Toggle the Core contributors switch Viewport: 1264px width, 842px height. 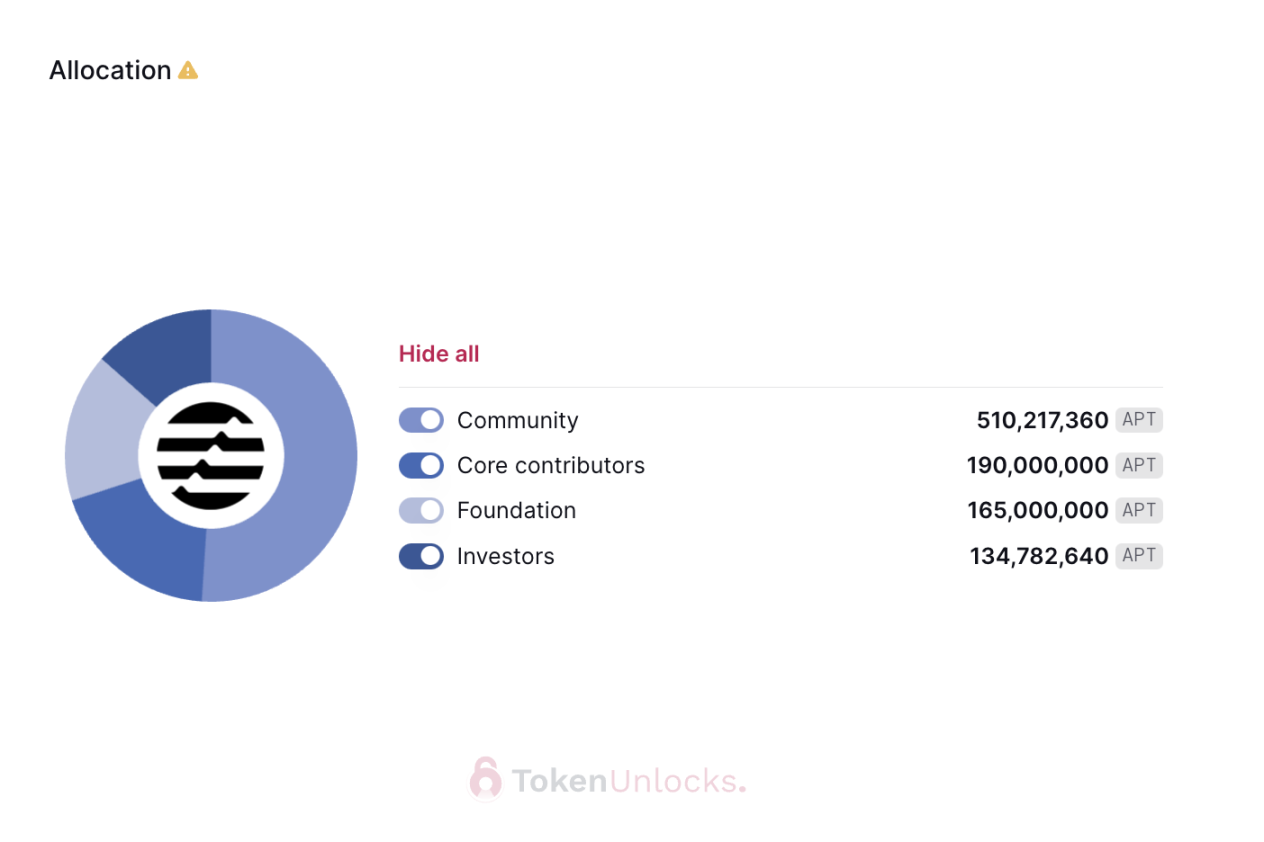click(421, 465)
